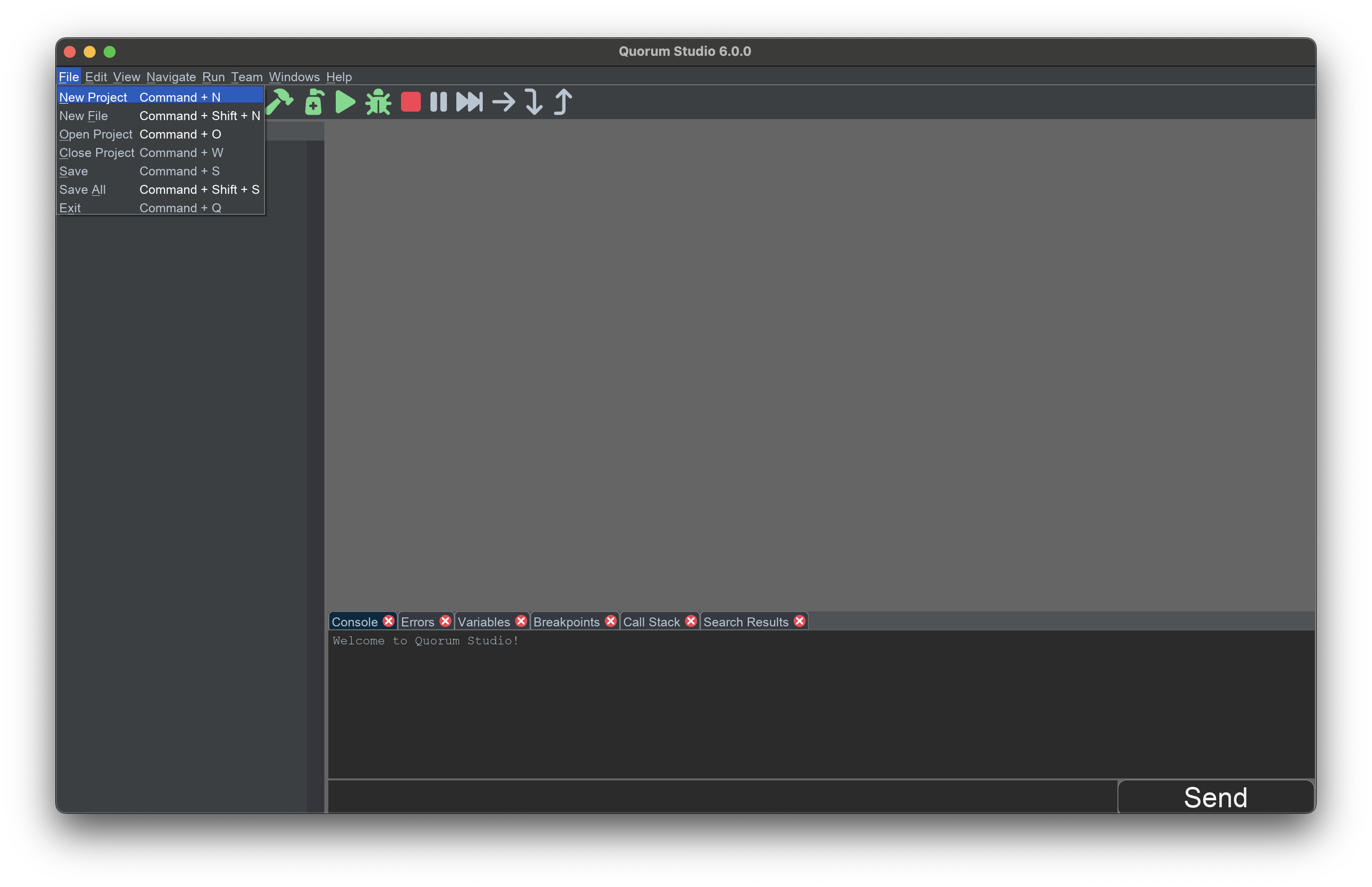1372x887 pixels.
Task: Open the Team menu
Action: point(247,77)
